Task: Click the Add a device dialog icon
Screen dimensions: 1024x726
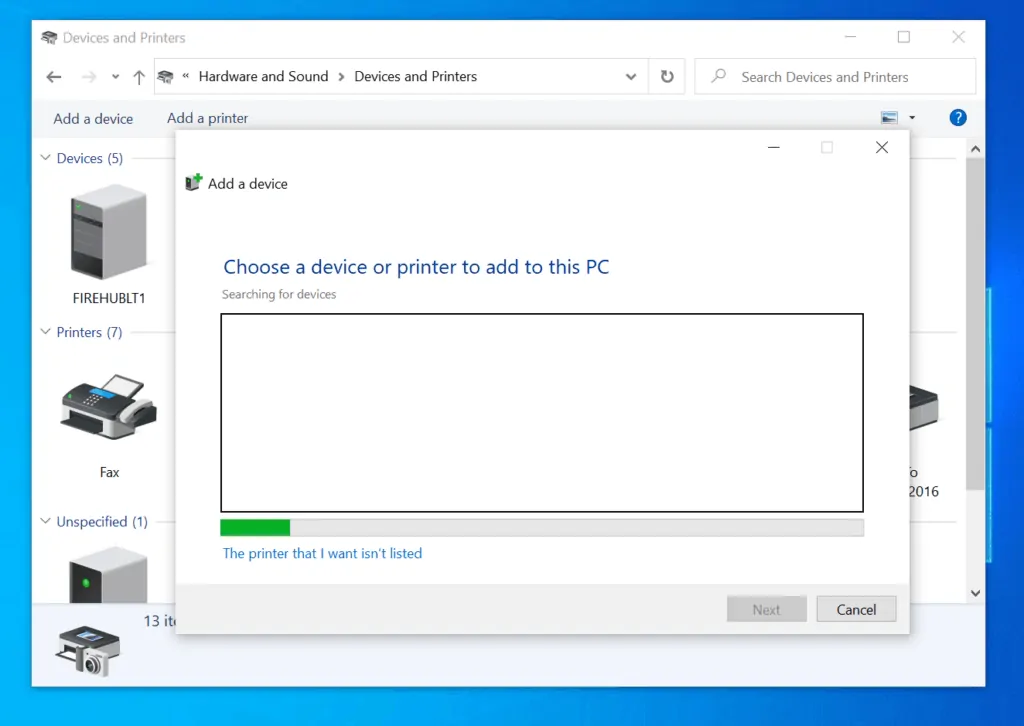Action: point(192,183)
